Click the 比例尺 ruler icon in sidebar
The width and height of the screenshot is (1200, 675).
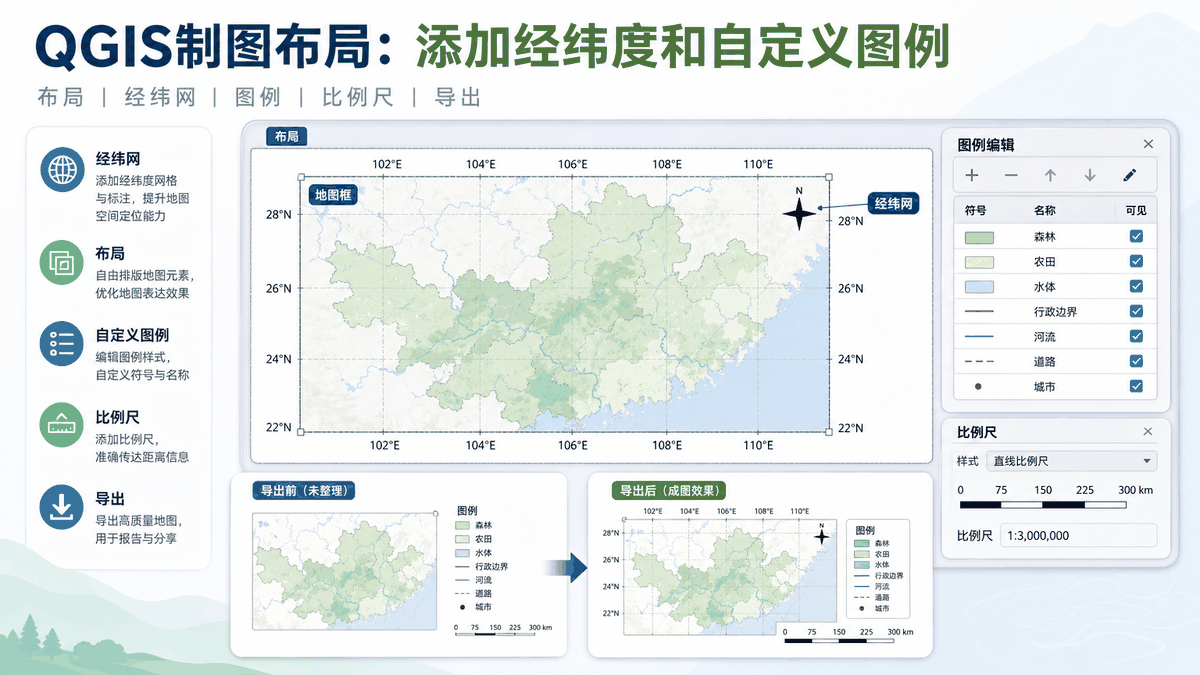click(x=62, y=424)
